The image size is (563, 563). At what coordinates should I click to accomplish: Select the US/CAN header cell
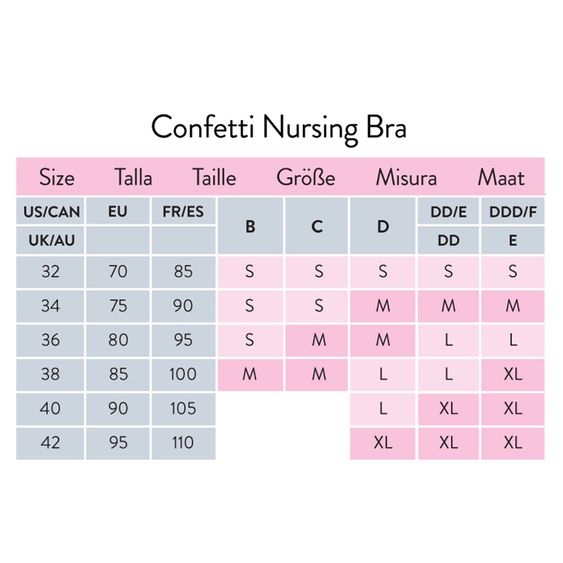50,211
